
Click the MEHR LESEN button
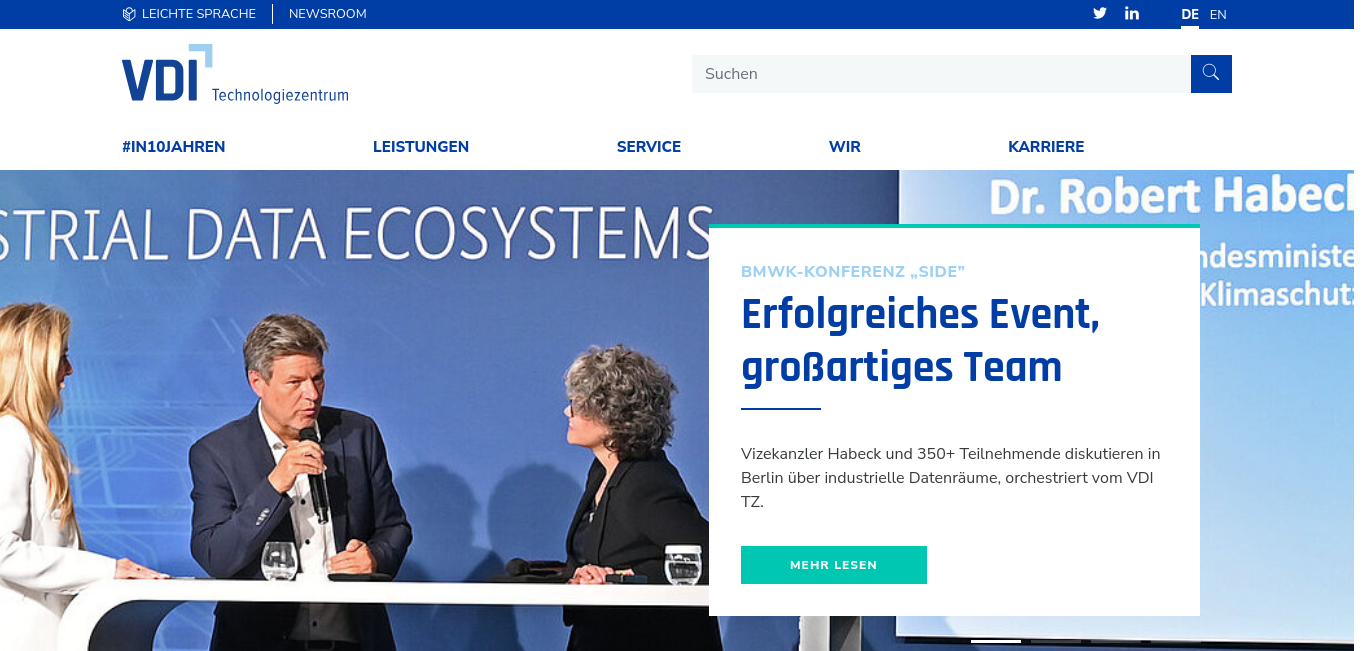(834, 565)
